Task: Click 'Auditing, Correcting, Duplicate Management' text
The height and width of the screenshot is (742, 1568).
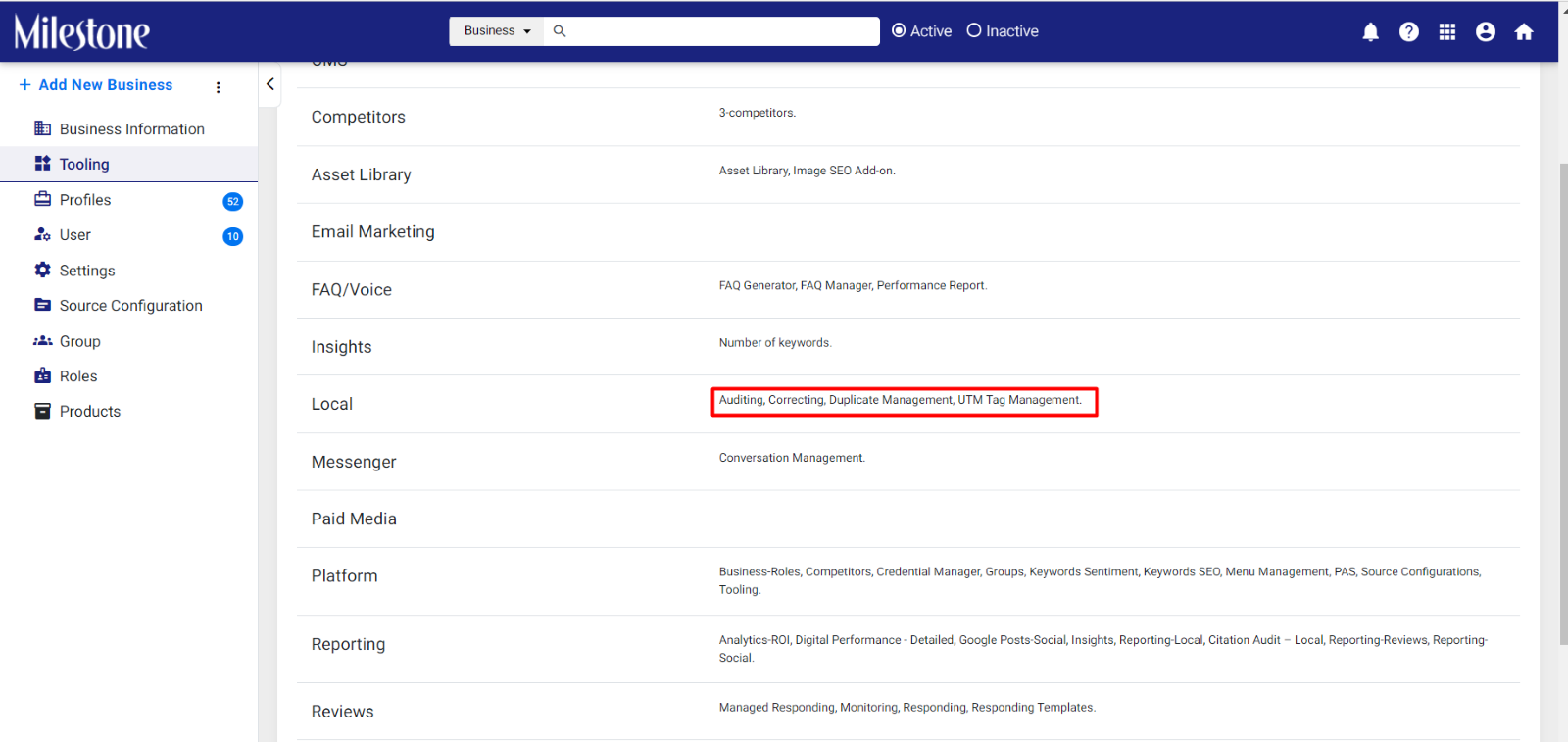Action: tap(901, 400)
